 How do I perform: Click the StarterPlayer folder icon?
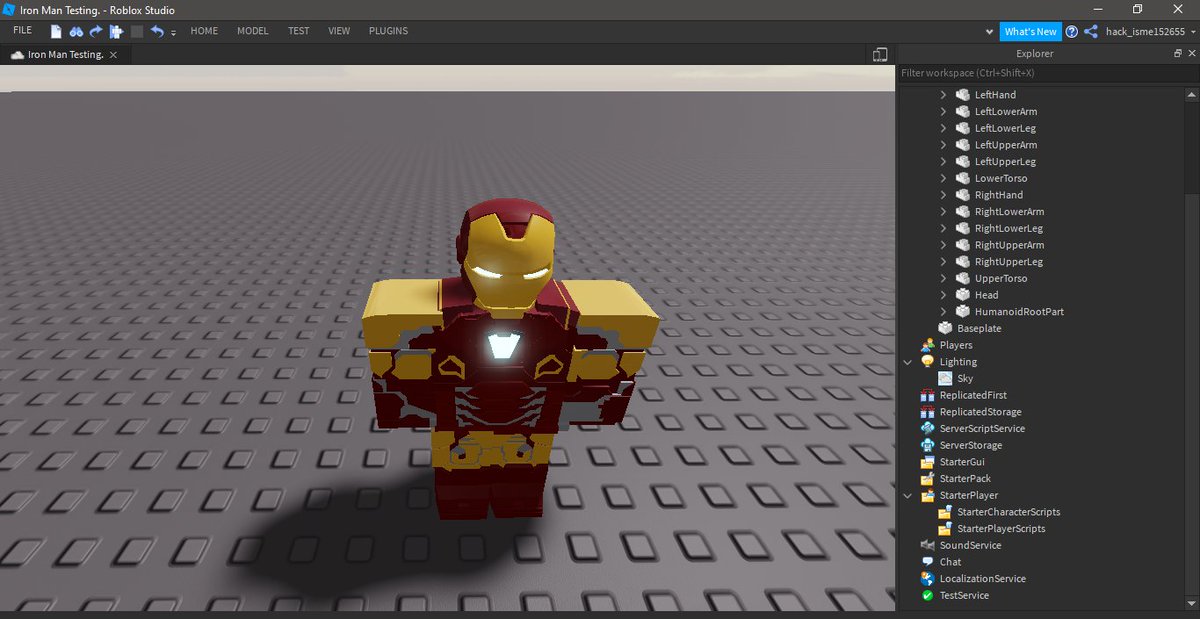(x=927, y=495)
